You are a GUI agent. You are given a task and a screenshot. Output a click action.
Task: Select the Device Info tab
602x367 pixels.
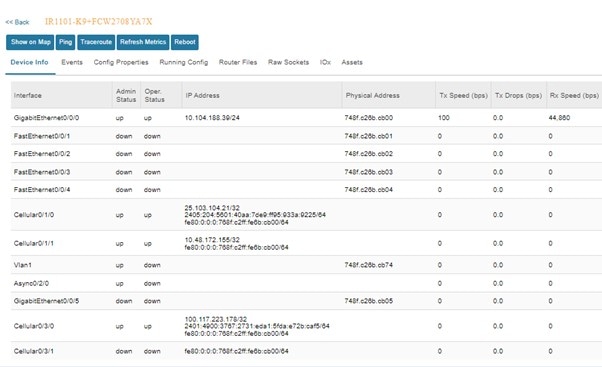pos(30,62)
